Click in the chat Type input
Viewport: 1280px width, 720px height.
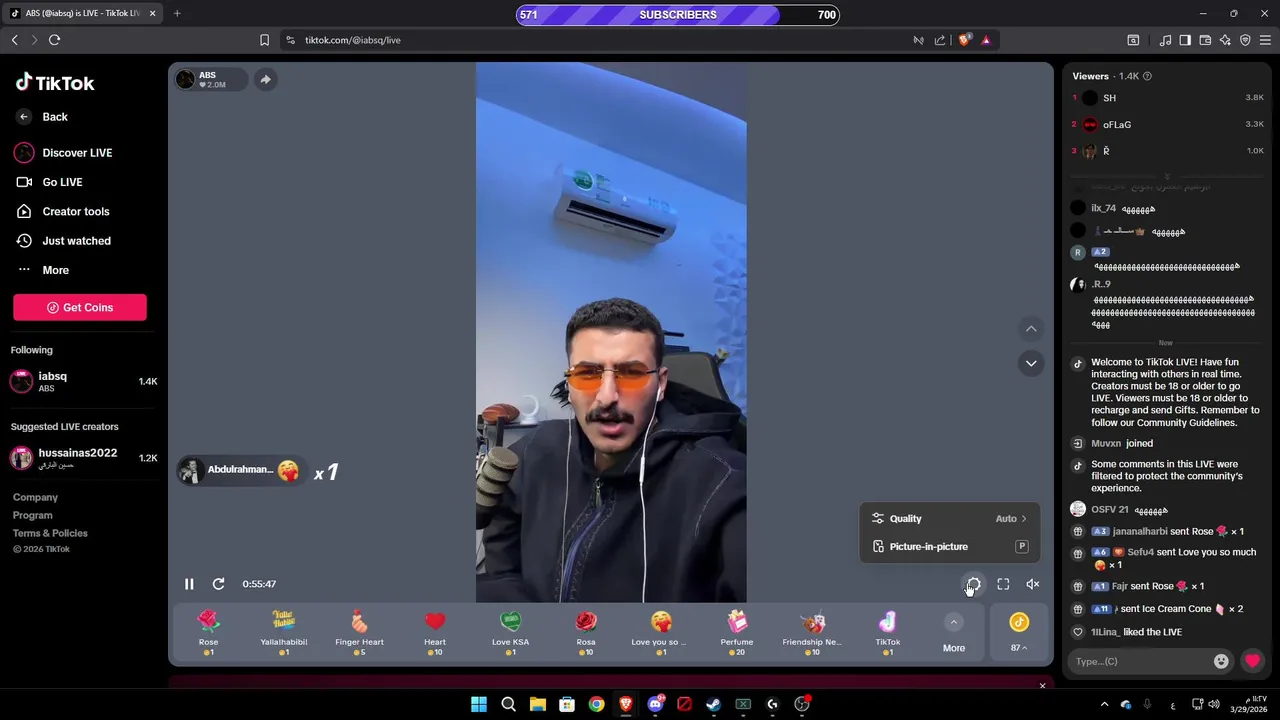click(x=1139, y=661)
